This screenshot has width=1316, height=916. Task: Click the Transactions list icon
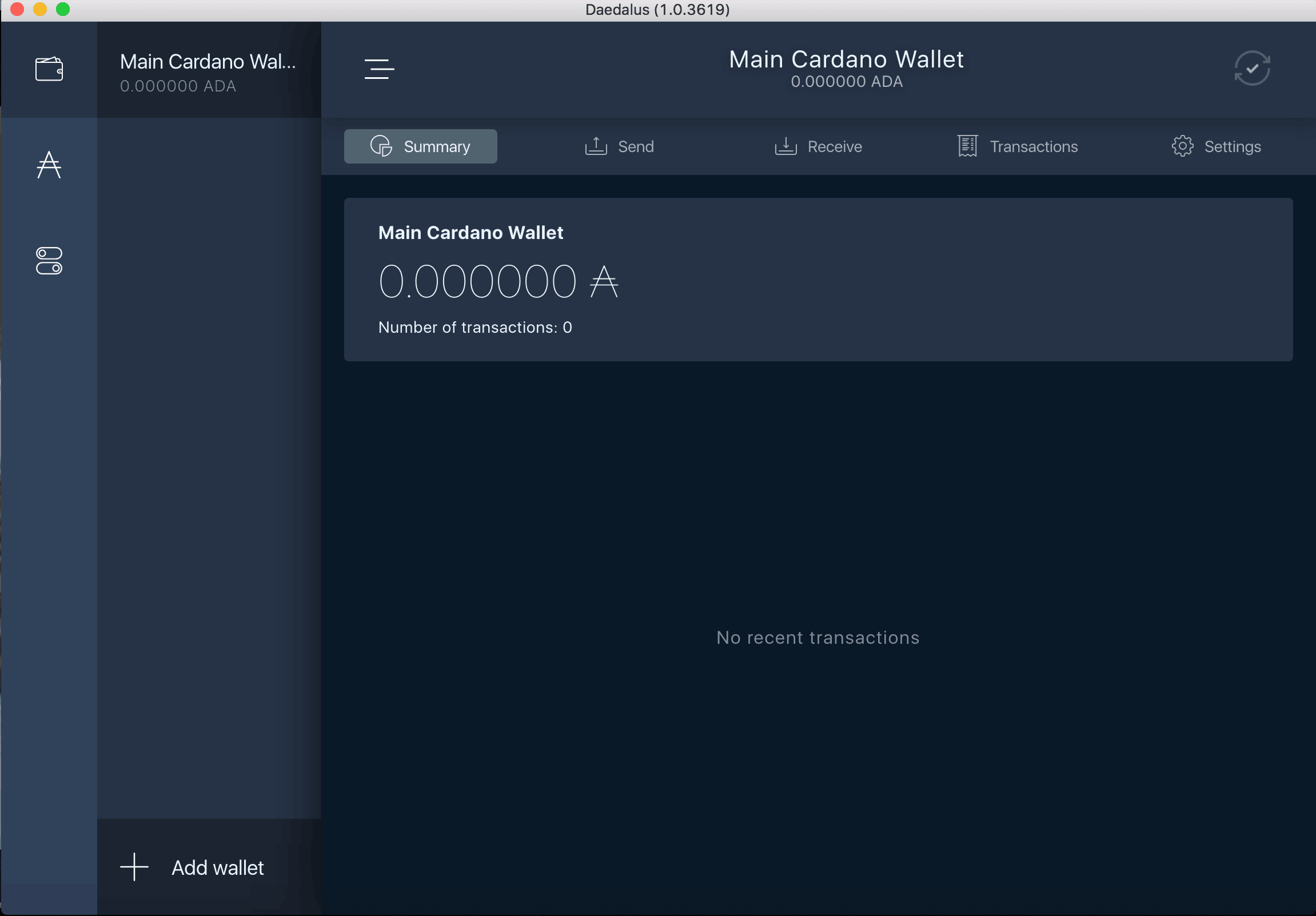click(966, 146)
